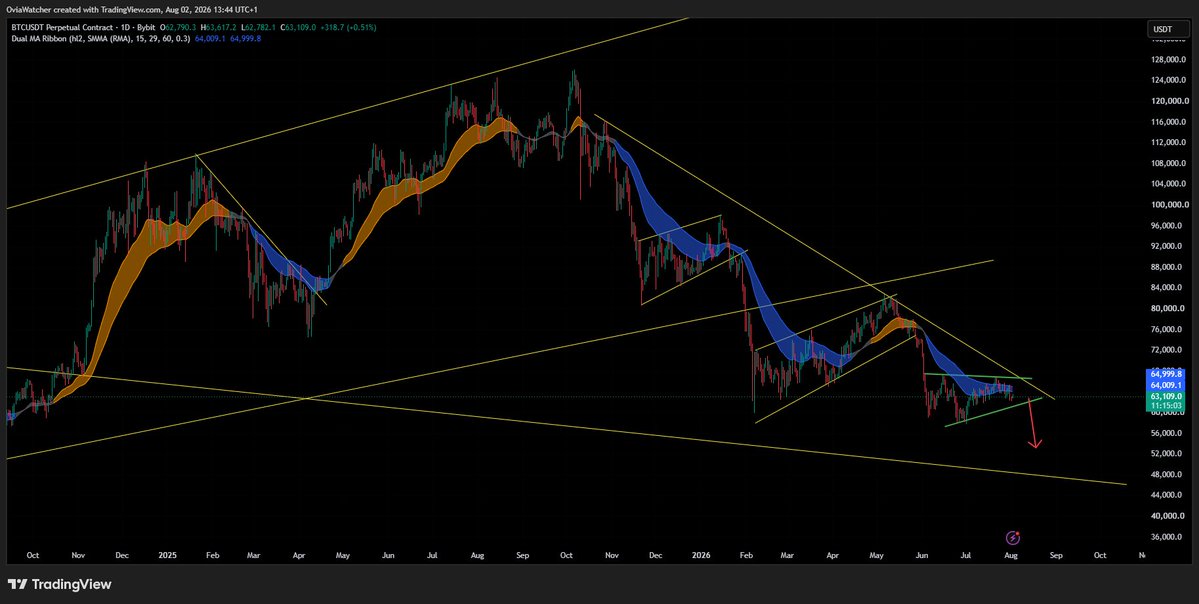The width and height of the screenshot is (1199, 604).
Task: Click the 11:15:03 bar countdown label
Action: pyautogui.click(x=1167, y=406)
